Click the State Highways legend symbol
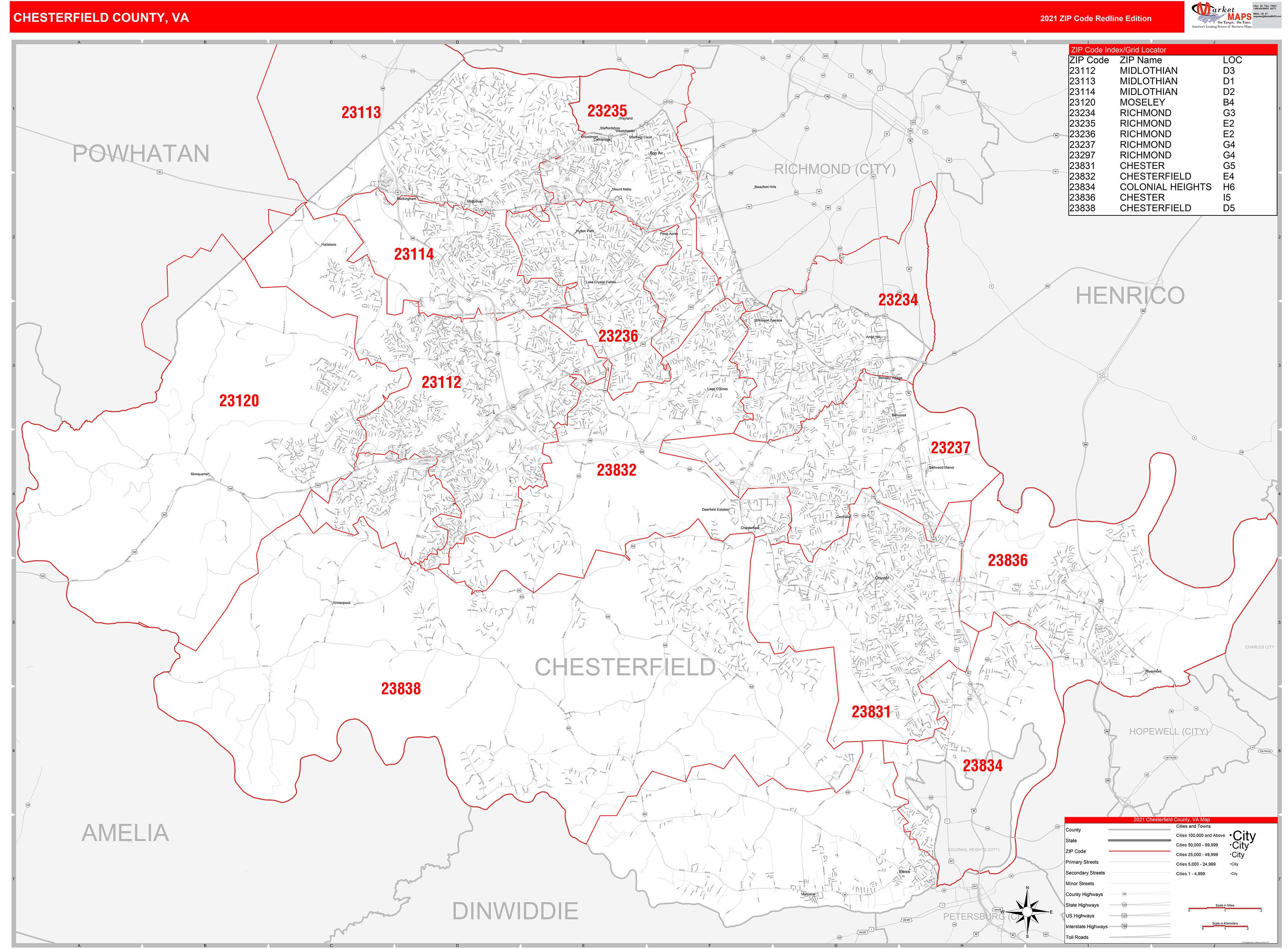This screenshot has width=1288, height=949. tap(1124, 905)
